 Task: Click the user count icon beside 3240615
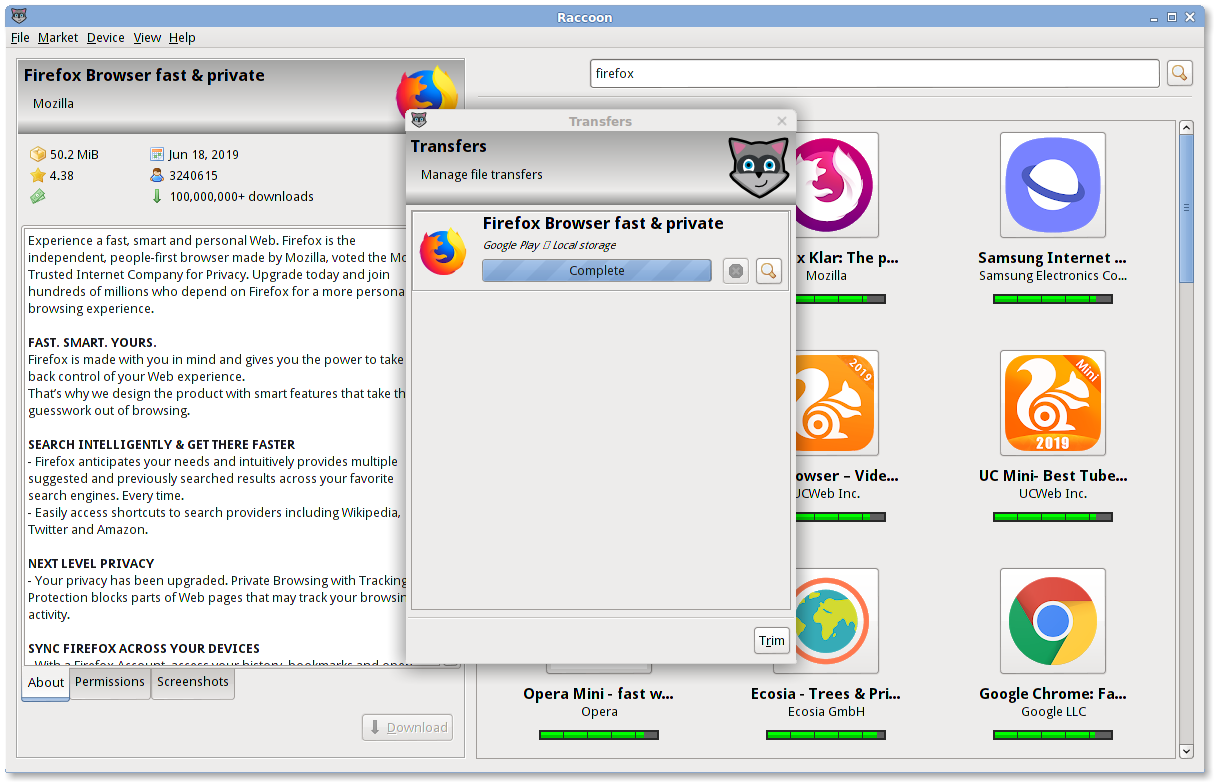(x=157, y=175)
